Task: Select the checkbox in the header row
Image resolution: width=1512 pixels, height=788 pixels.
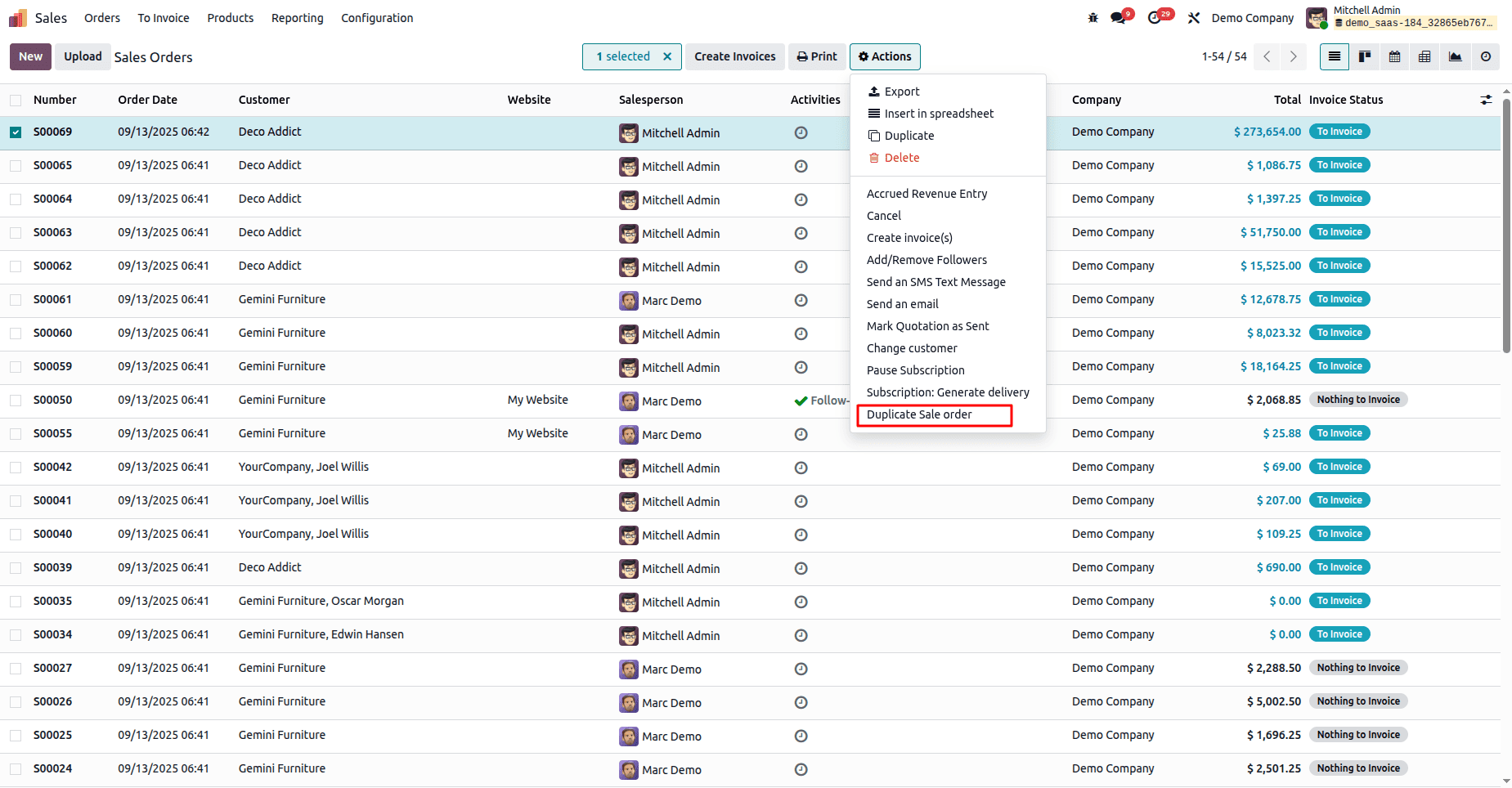Action: [x=16, y=99]
